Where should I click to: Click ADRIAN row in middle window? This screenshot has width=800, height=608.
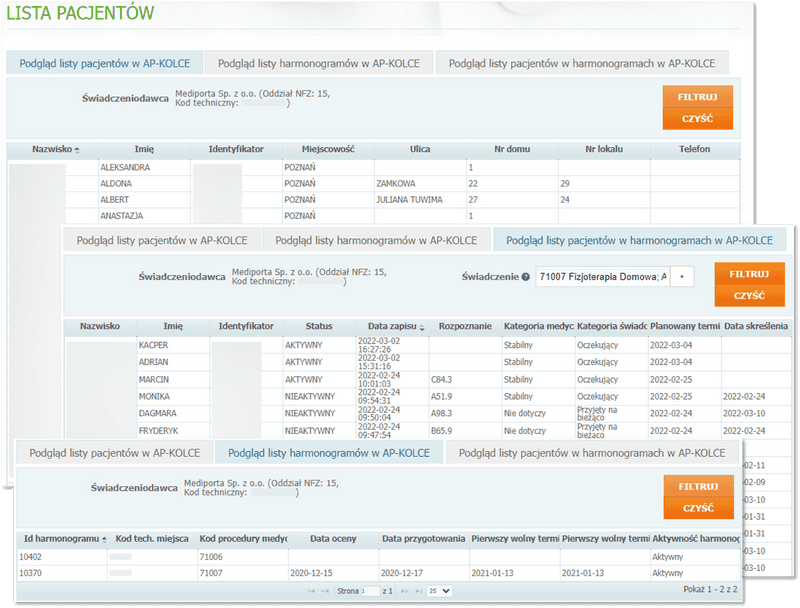coord(153,362)
